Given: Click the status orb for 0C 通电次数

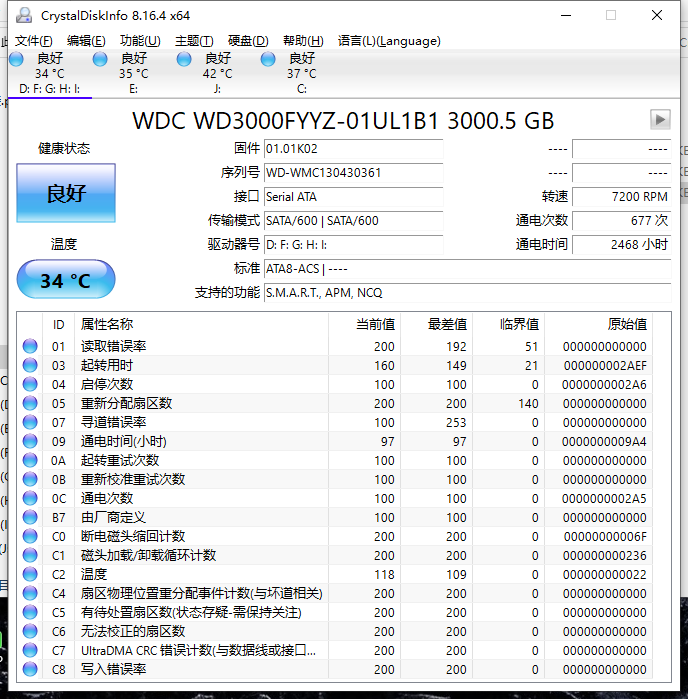Looking at the screenshot, I should pyautogui.click(x=30, y=498).
